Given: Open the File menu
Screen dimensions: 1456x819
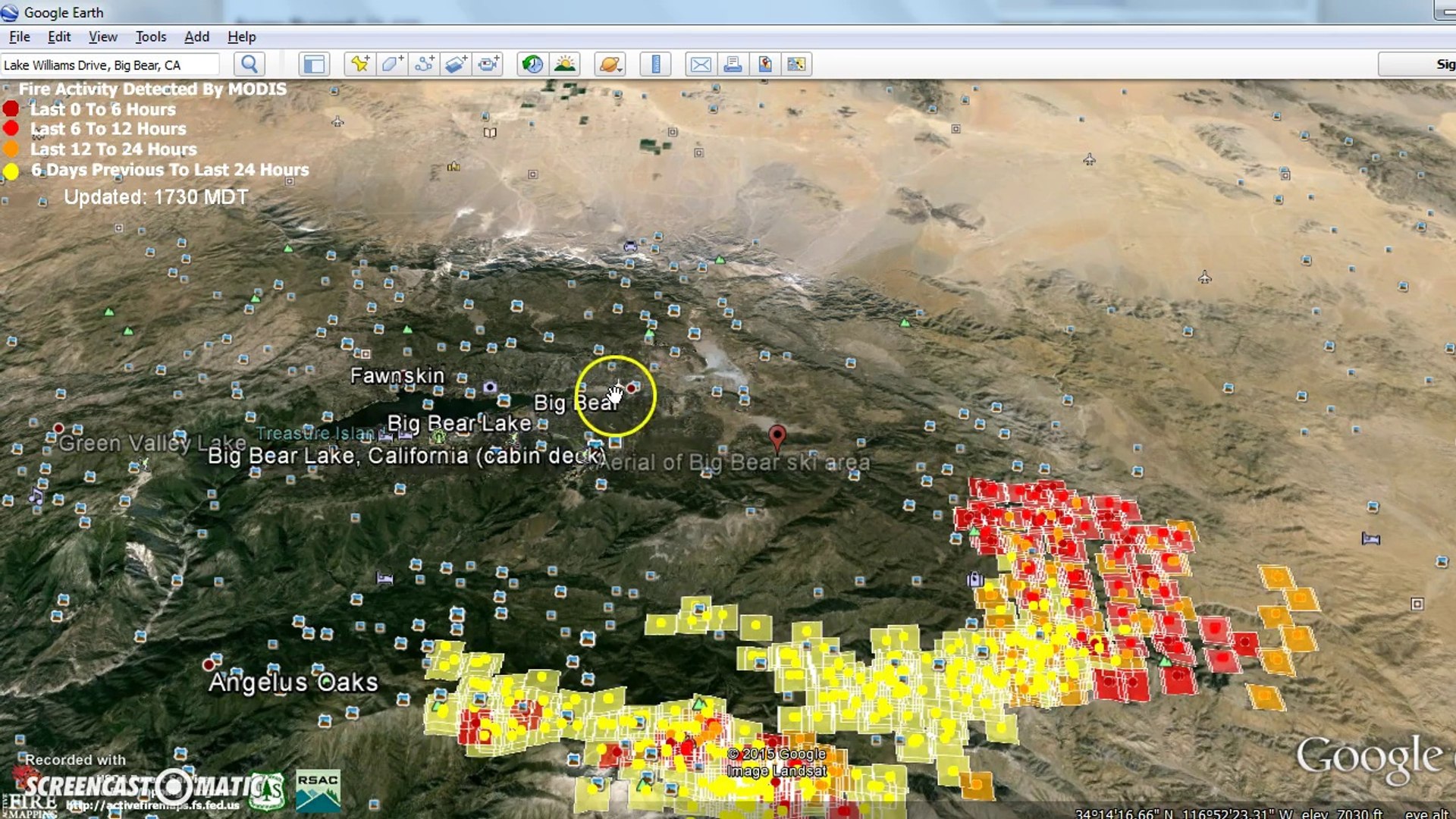Looking at the screenshot, I should [20, 36].
